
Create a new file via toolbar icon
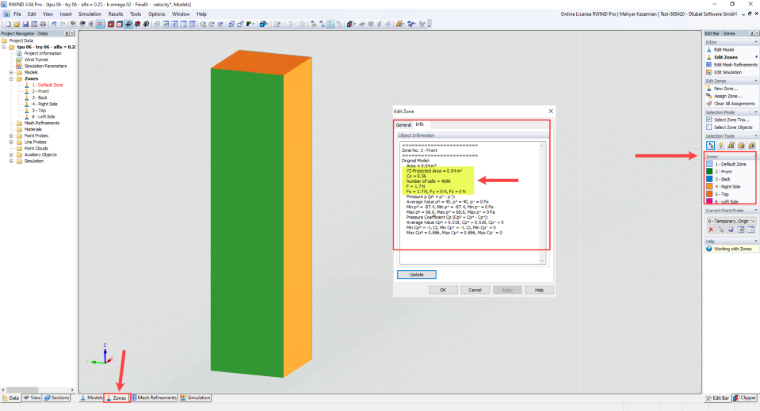8,24
